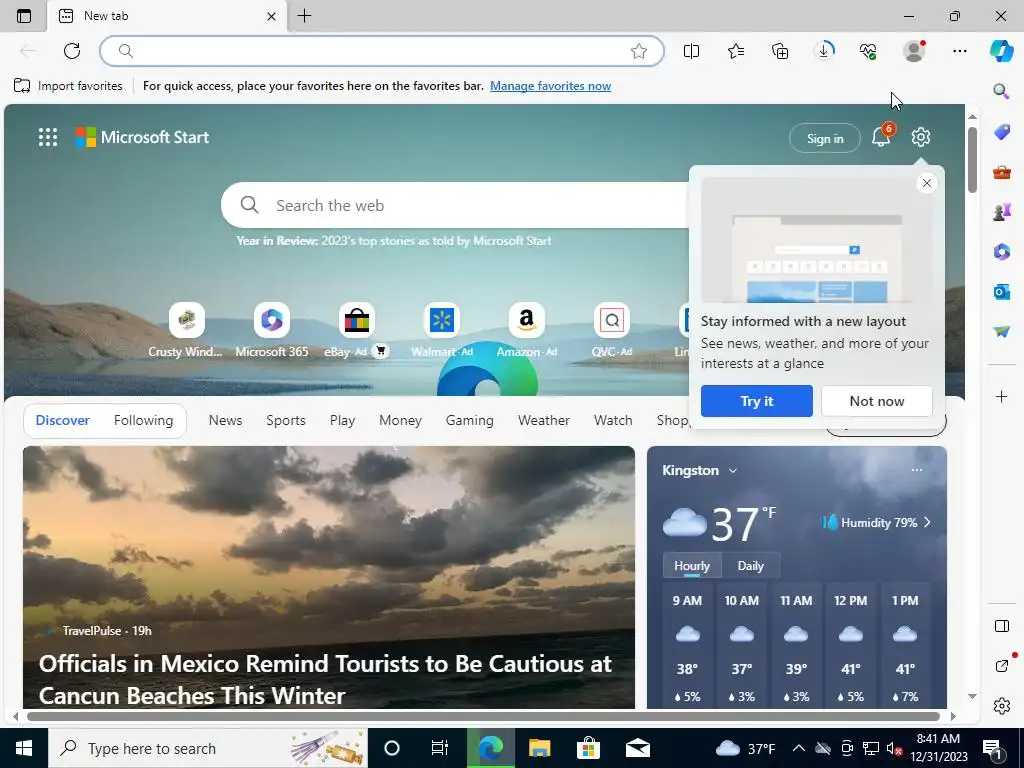Open eBay quick link tile
1024x768 pixels.
(x=357, y=330)
